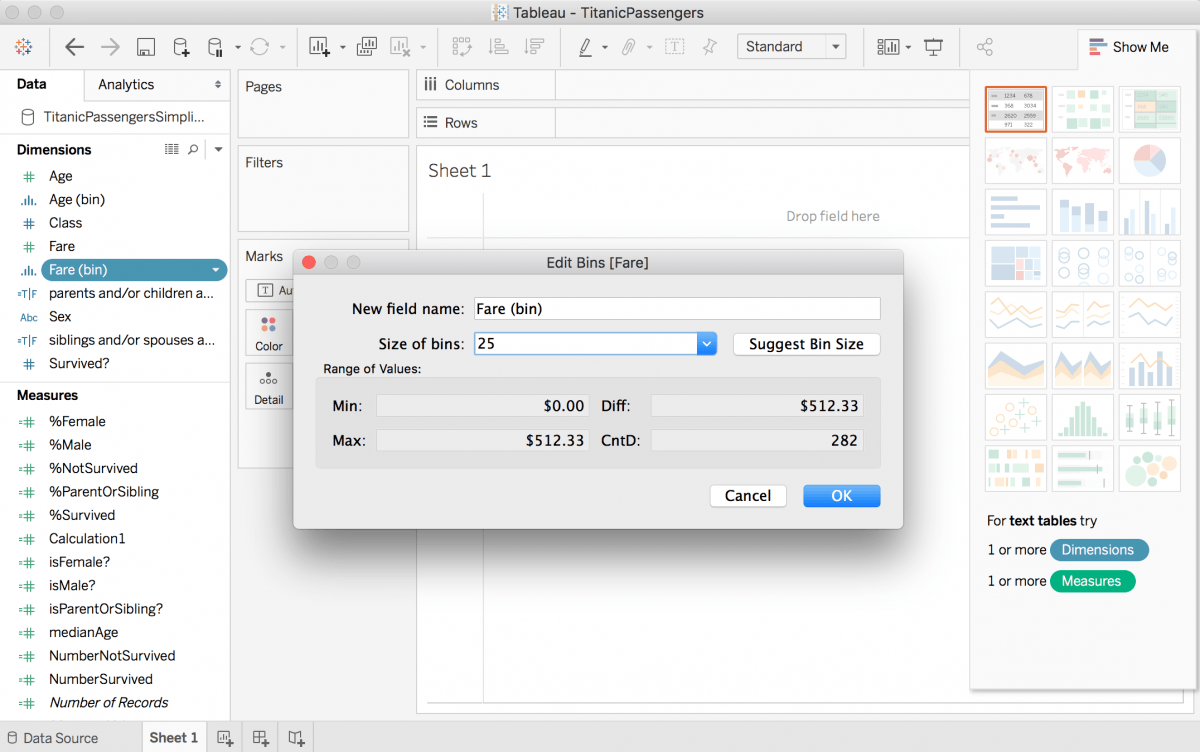
Task: Open the Pause Auto Updates dropdown arrow
Action: coord(238,47)
